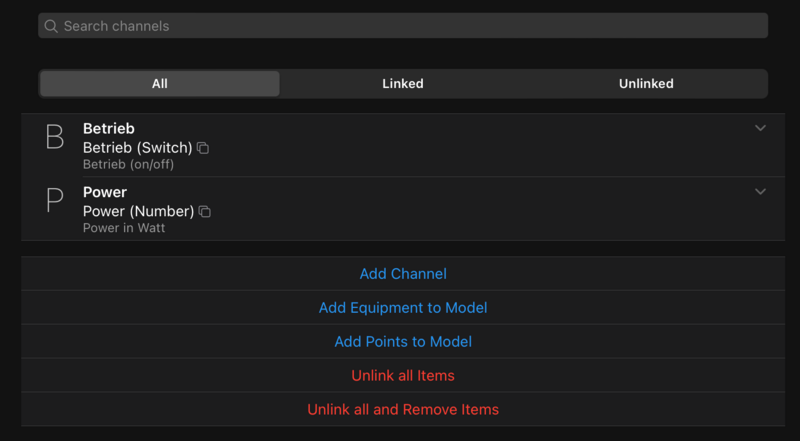Expand the Betrieb channel chevron
800x441 pixels.
point(760,128)
